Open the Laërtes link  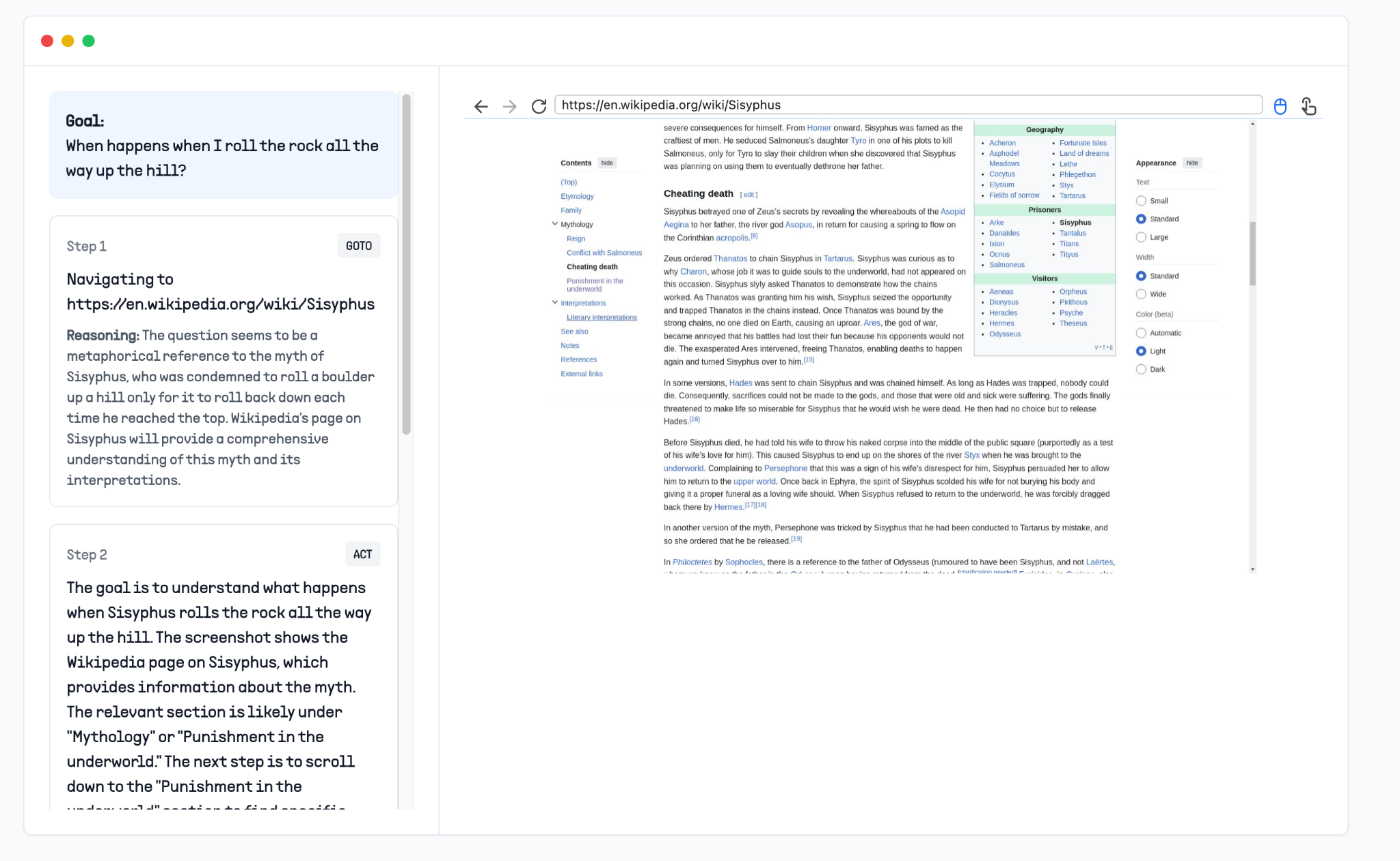click(1099, 562)
